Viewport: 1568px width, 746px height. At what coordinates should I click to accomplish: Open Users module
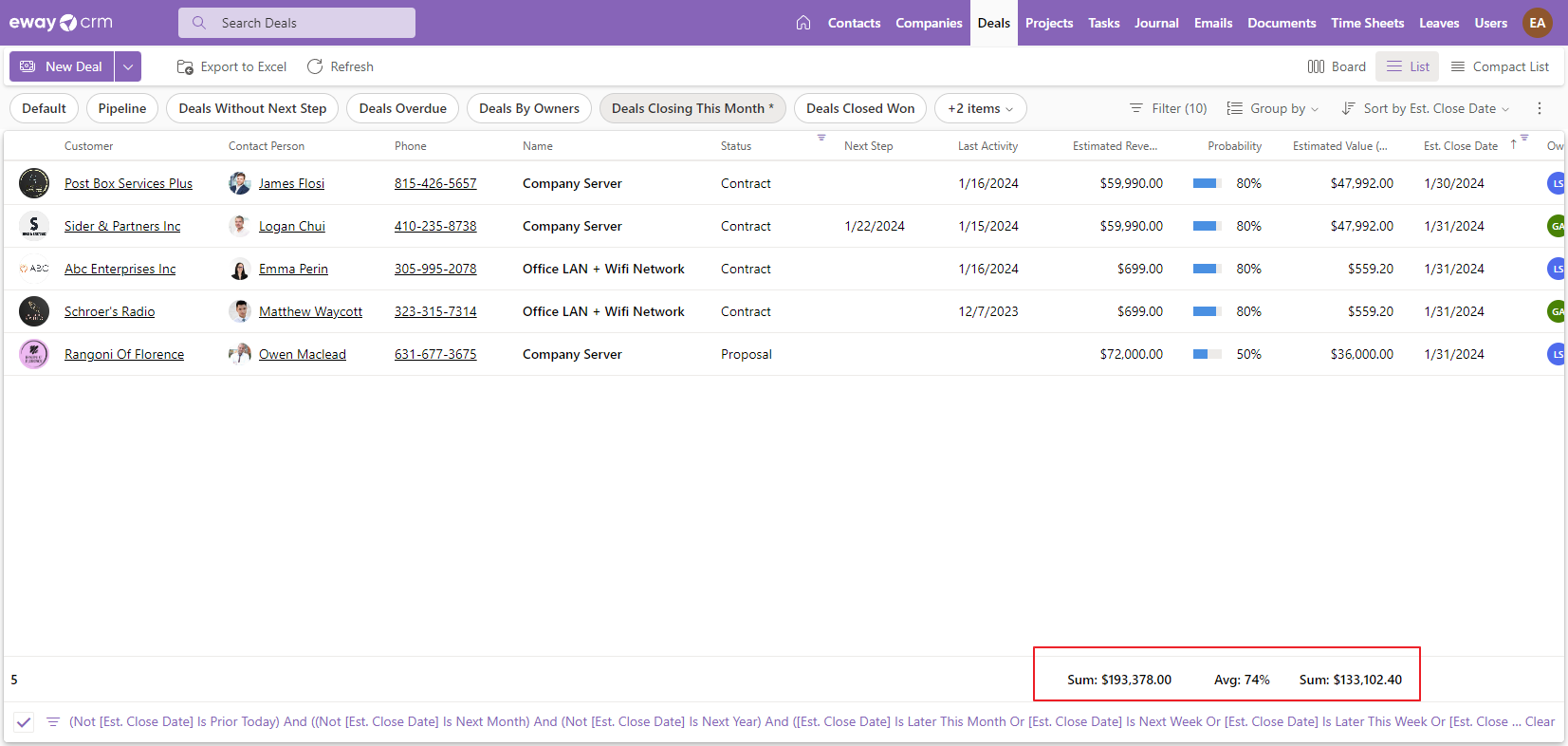click(x=1490, y=23)
